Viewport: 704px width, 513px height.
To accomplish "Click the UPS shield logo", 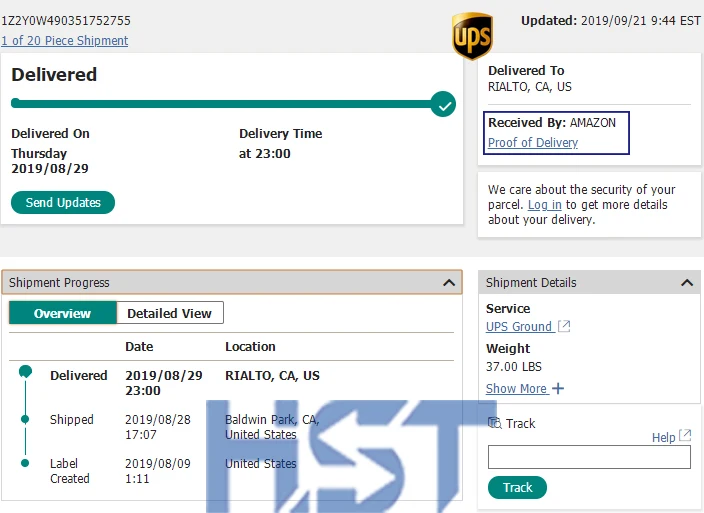I will [472, 37].
